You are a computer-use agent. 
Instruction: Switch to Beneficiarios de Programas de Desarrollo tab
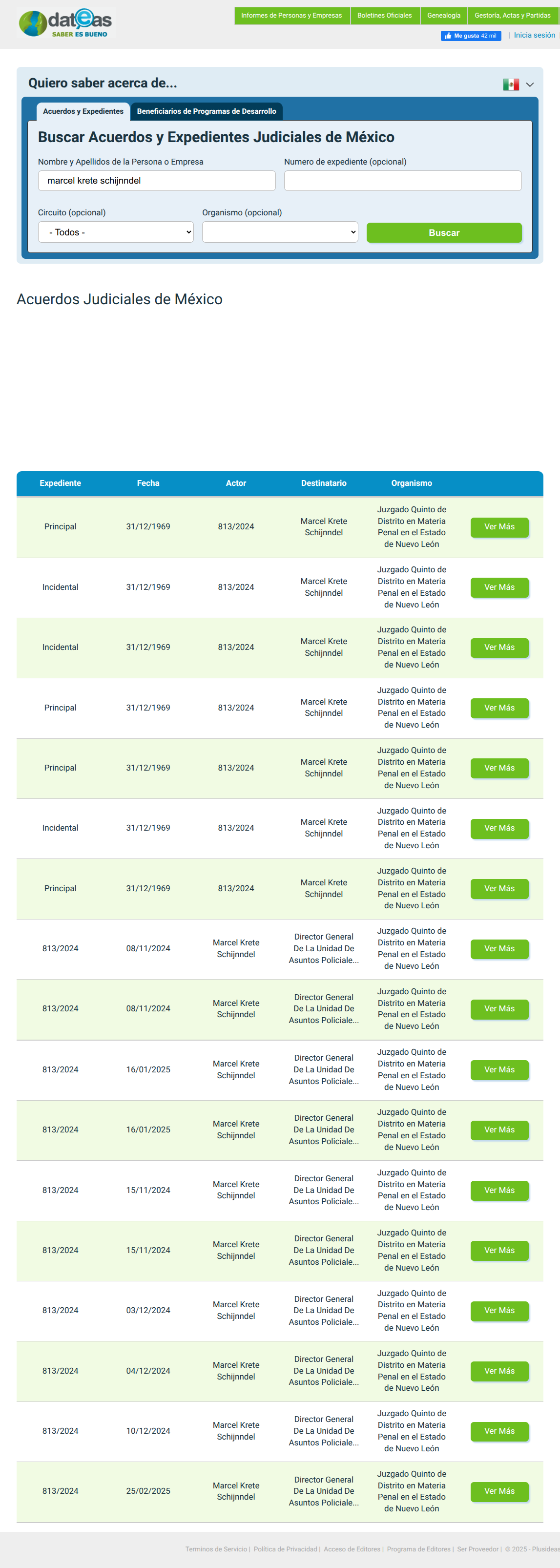click(207, 111)
